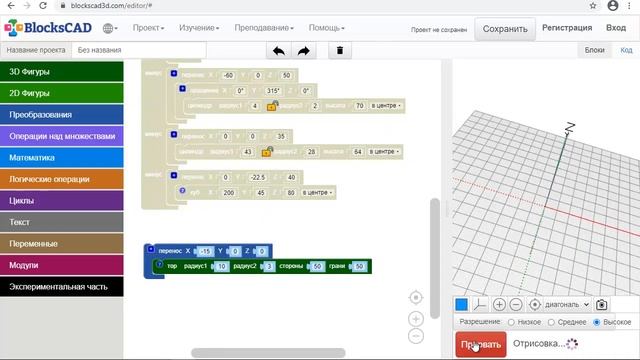
Task: Select Низкое resolution radio button
Action: point(511,322)
